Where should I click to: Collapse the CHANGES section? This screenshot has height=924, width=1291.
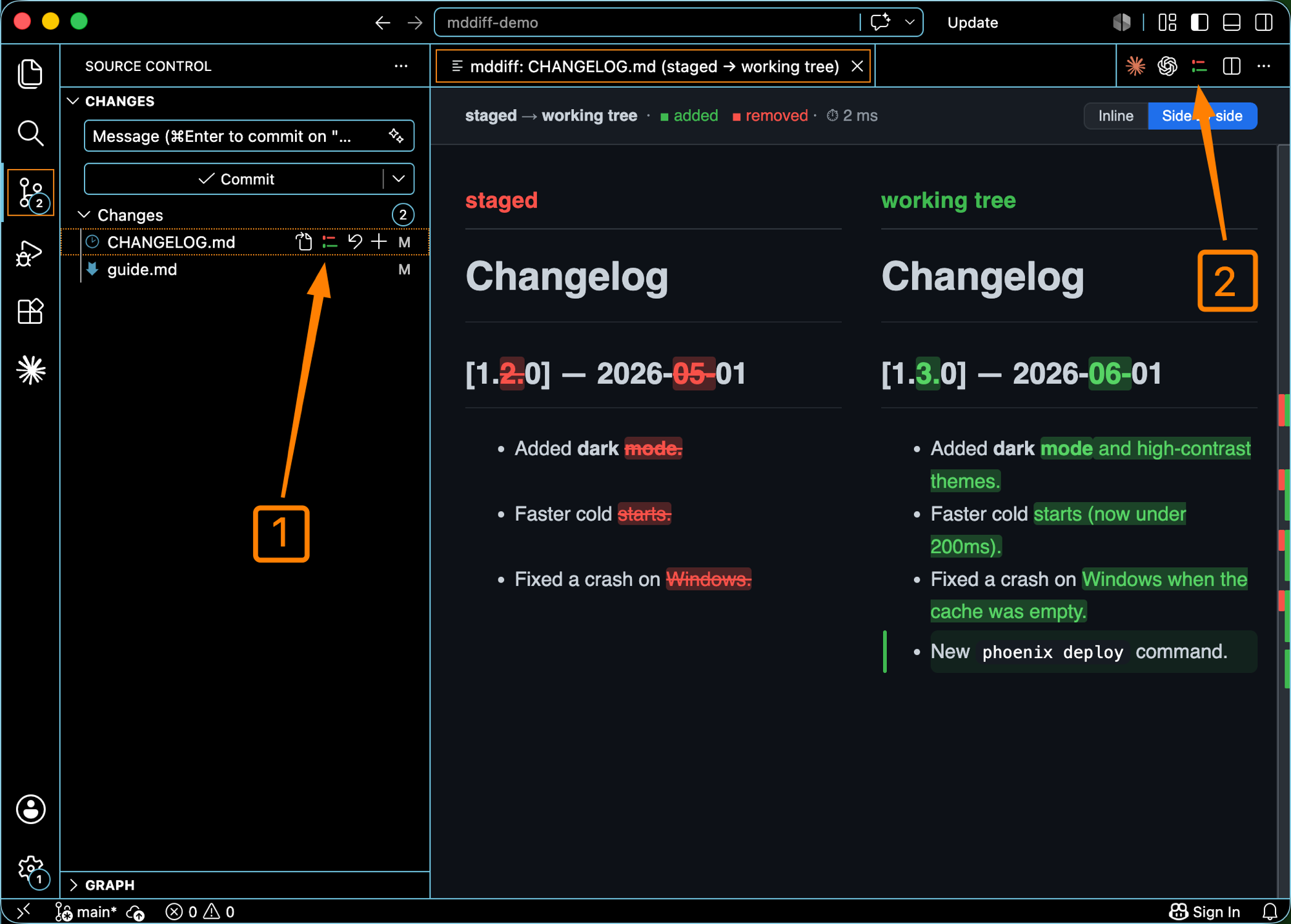coord(73,101)
